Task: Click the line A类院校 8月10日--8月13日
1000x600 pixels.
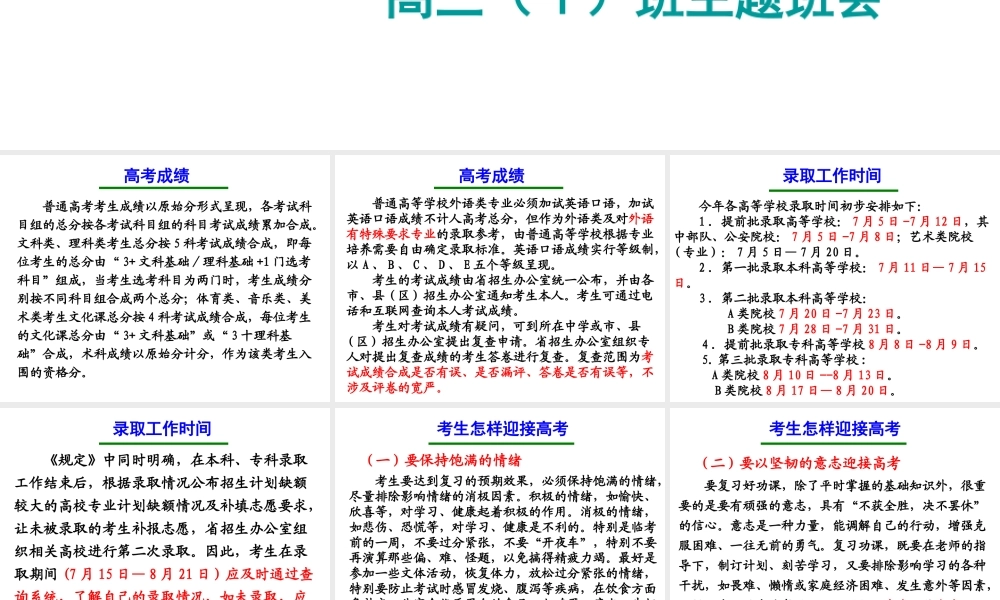Action: coord(802,375)
